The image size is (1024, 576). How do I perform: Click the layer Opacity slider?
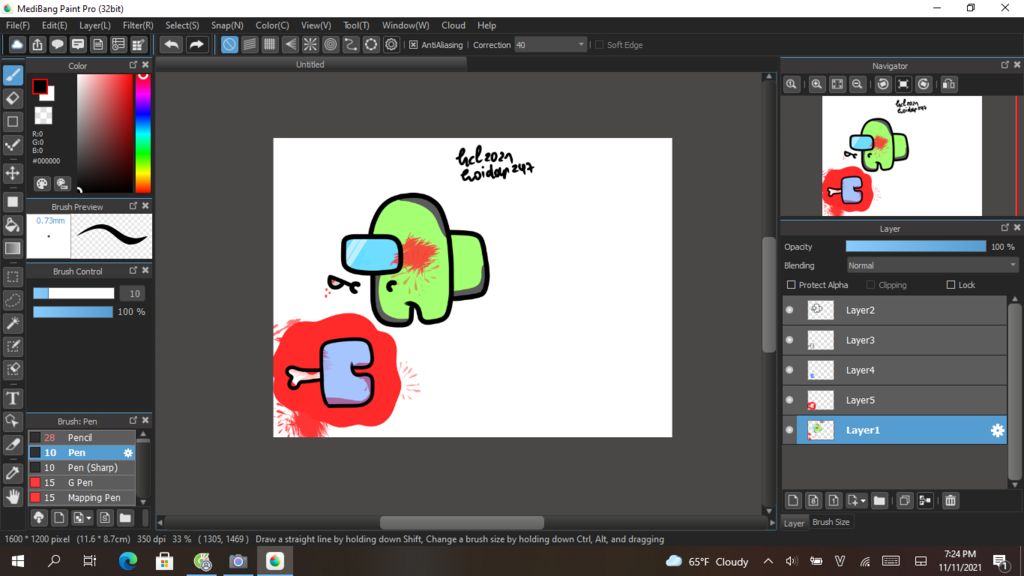click(x=916, y=246)
